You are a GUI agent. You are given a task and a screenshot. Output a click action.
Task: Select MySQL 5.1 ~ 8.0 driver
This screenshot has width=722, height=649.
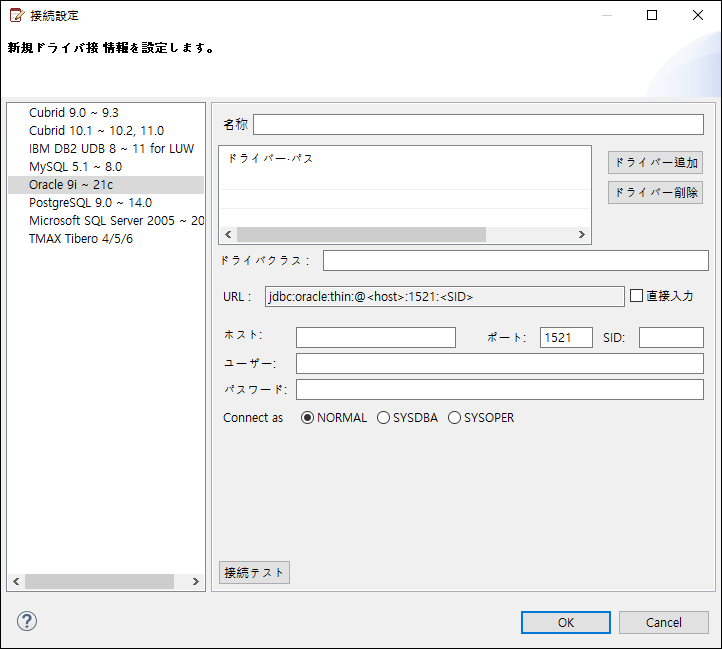coord(106,167)
